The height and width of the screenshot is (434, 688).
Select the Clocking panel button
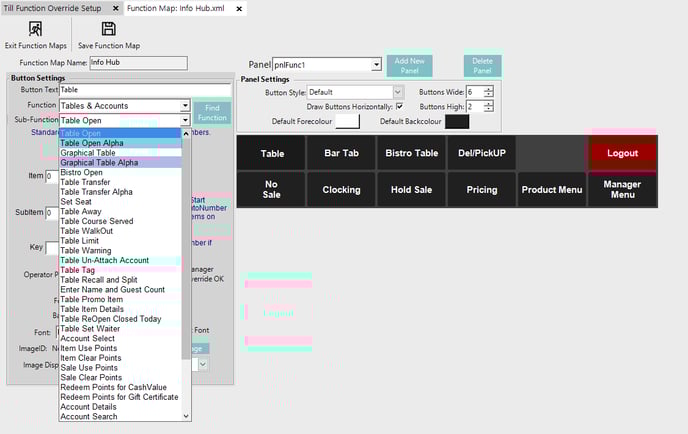coord(341,190)
